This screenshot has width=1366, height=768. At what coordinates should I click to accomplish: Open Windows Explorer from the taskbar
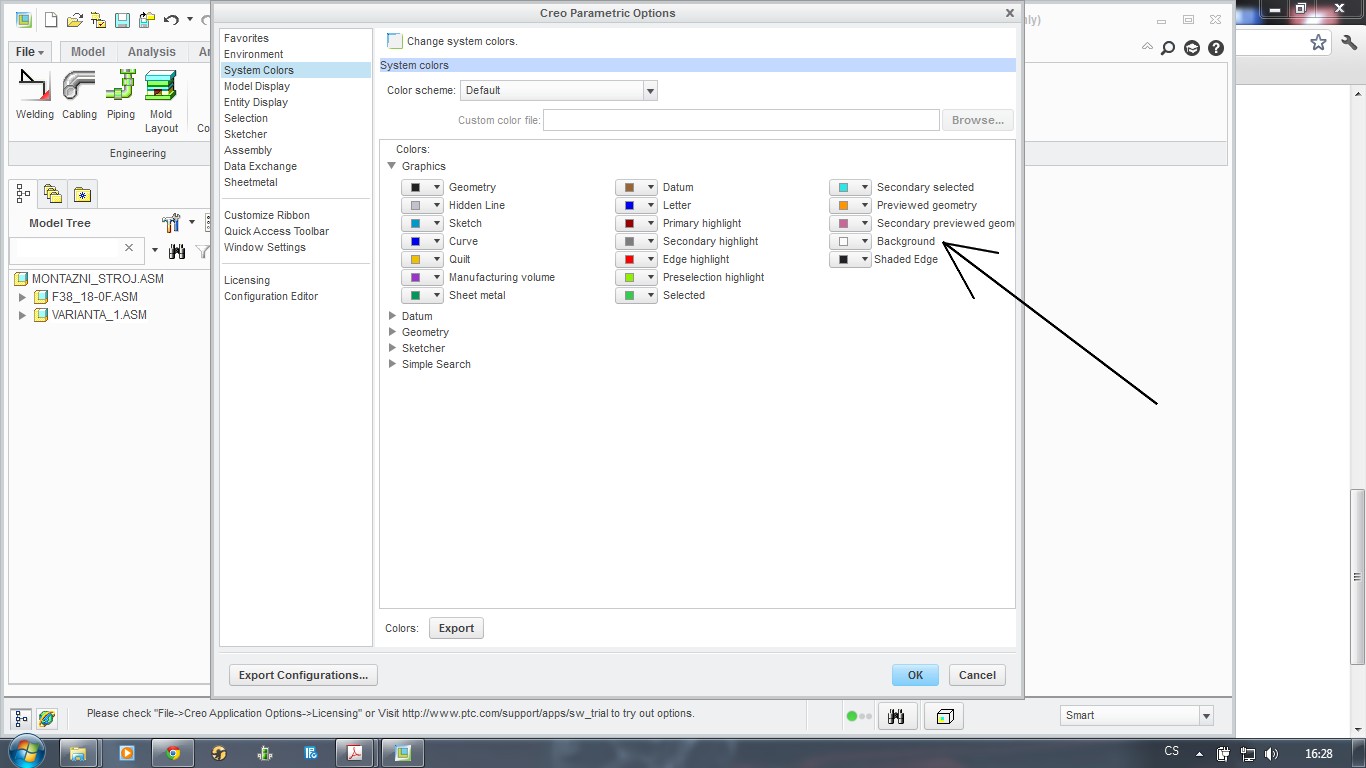79,753
